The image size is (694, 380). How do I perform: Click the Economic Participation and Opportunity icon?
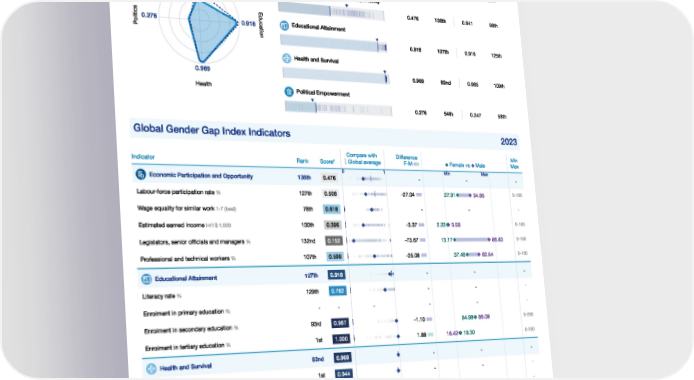tap(140, 174)
